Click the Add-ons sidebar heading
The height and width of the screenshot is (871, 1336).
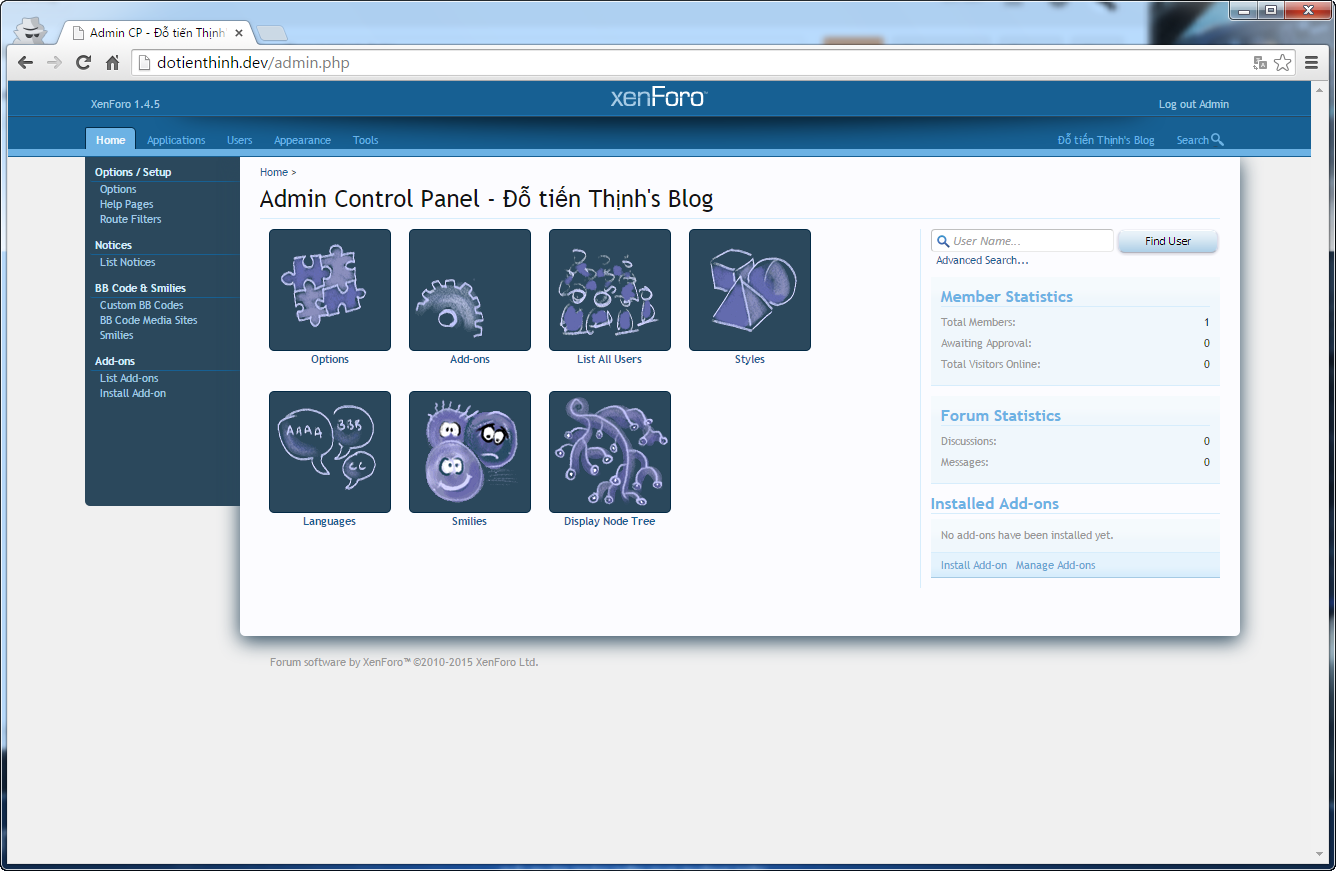pos(115,361)
